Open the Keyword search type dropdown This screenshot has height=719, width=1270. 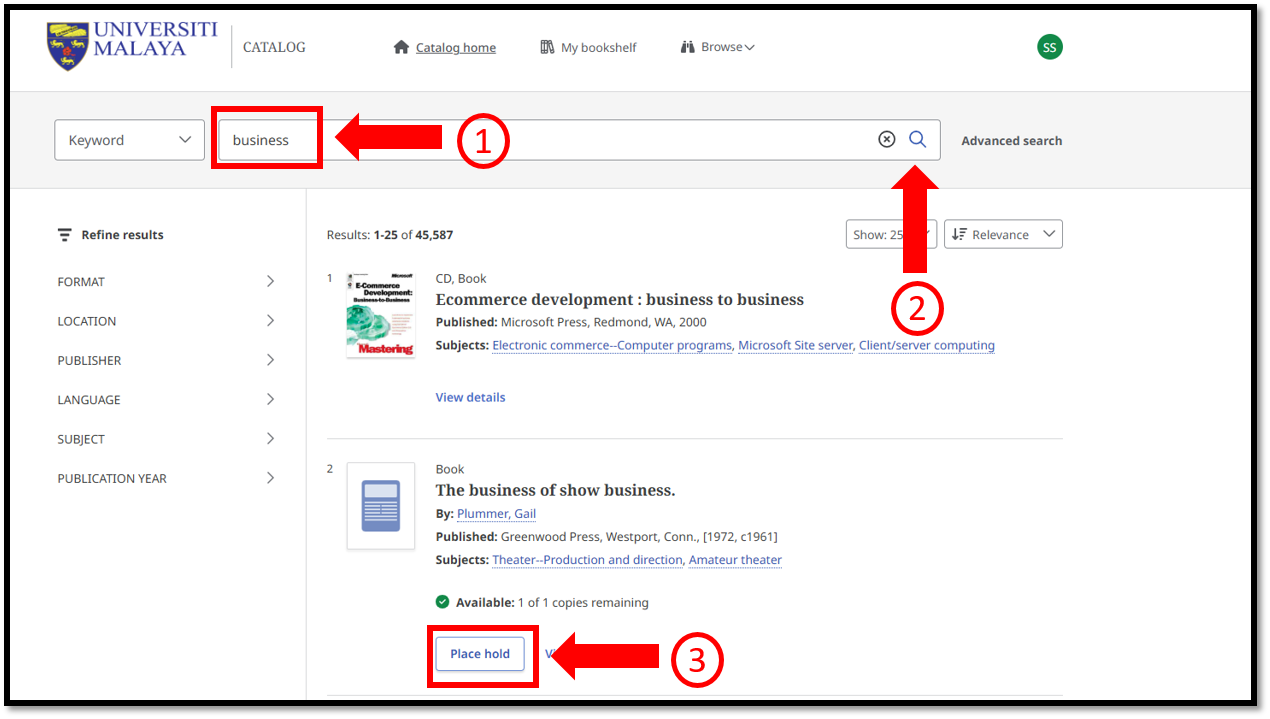point(129,140)
